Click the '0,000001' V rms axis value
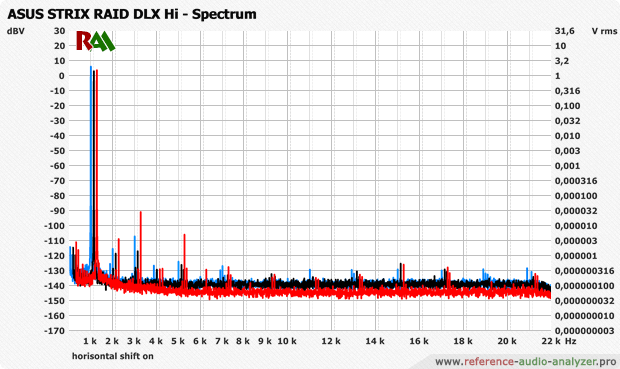Viewport: 620px width, 369px height. pos(576,256)
